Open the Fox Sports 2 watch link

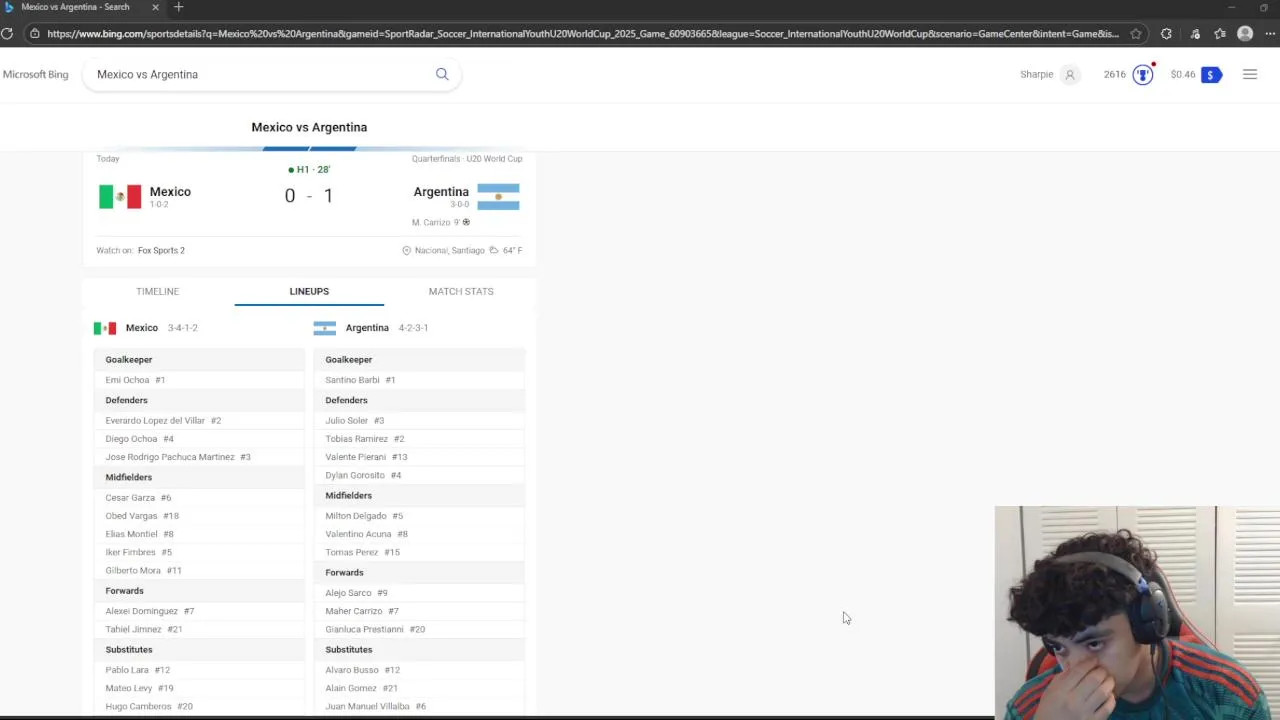161,250
